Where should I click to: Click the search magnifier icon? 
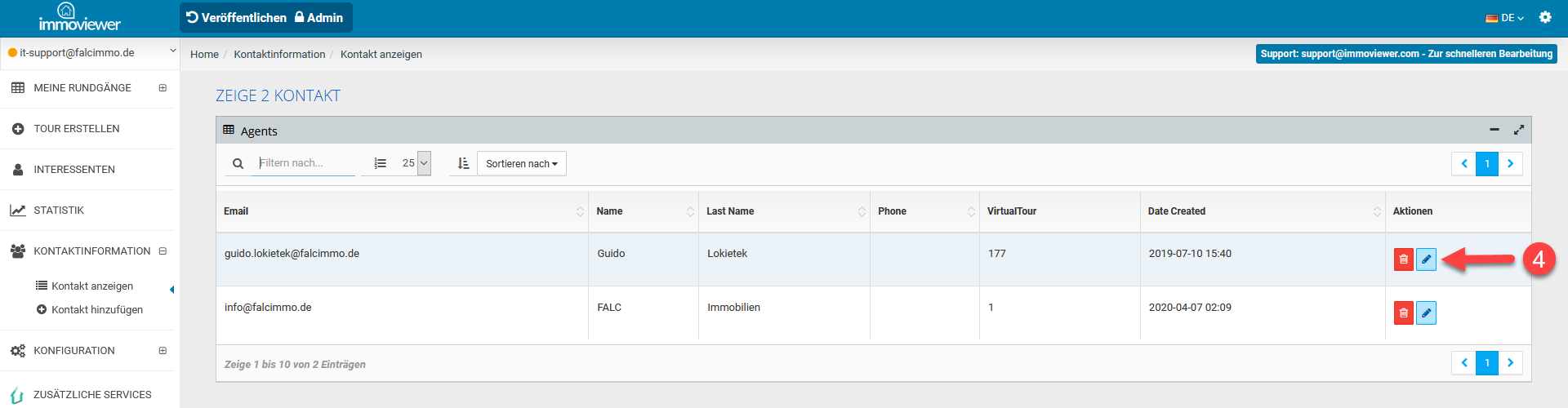[238, 164]
